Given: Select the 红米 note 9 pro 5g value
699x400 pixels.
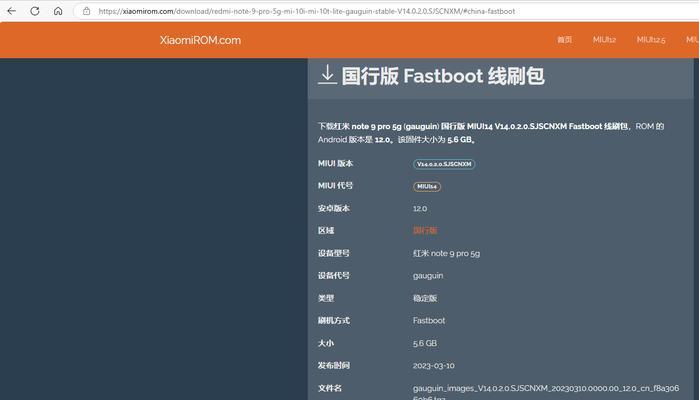Looking at the screenshot, I should click(x=446, y=253).
